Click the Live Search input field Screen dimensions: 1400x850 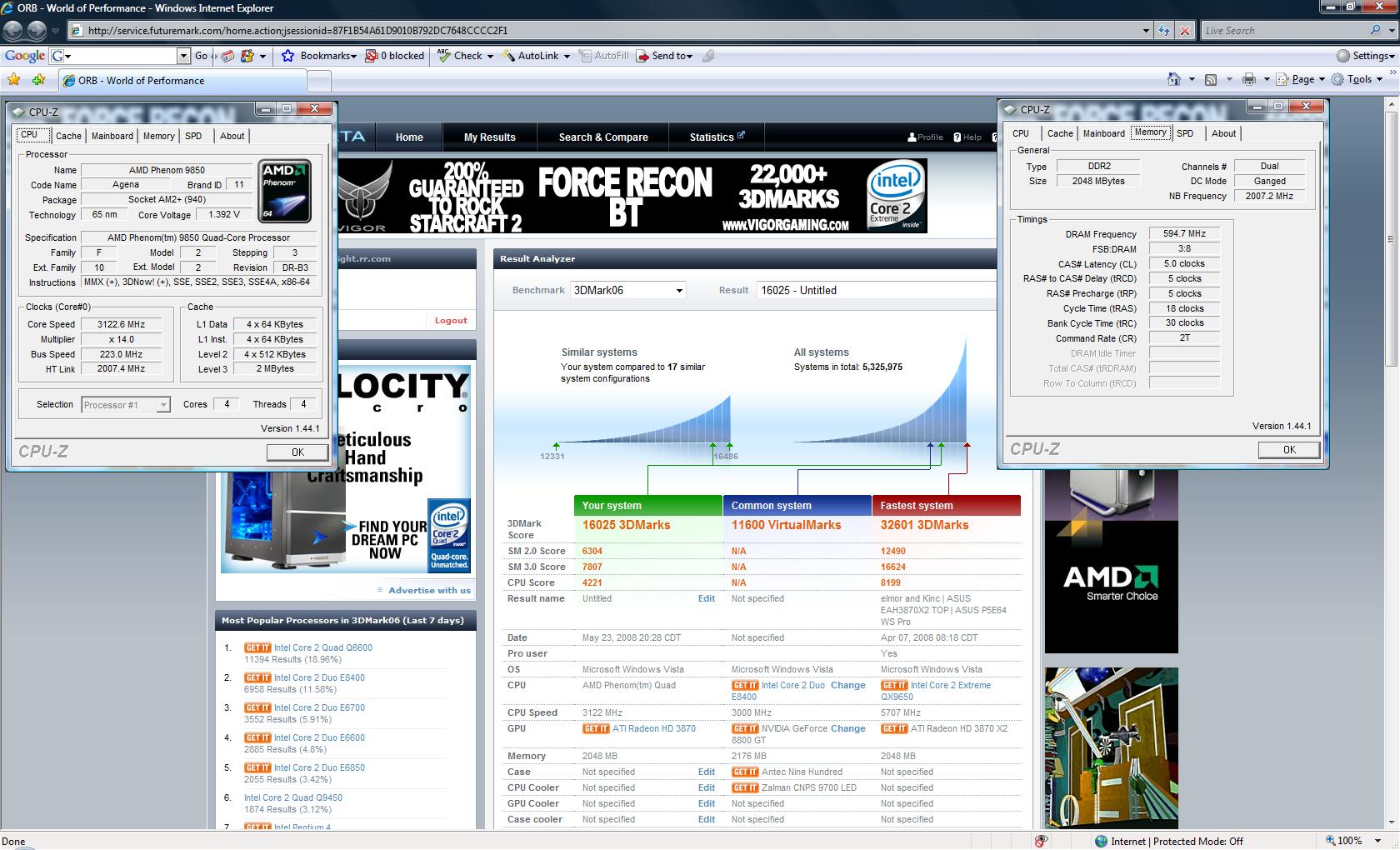coord(1284,31)
